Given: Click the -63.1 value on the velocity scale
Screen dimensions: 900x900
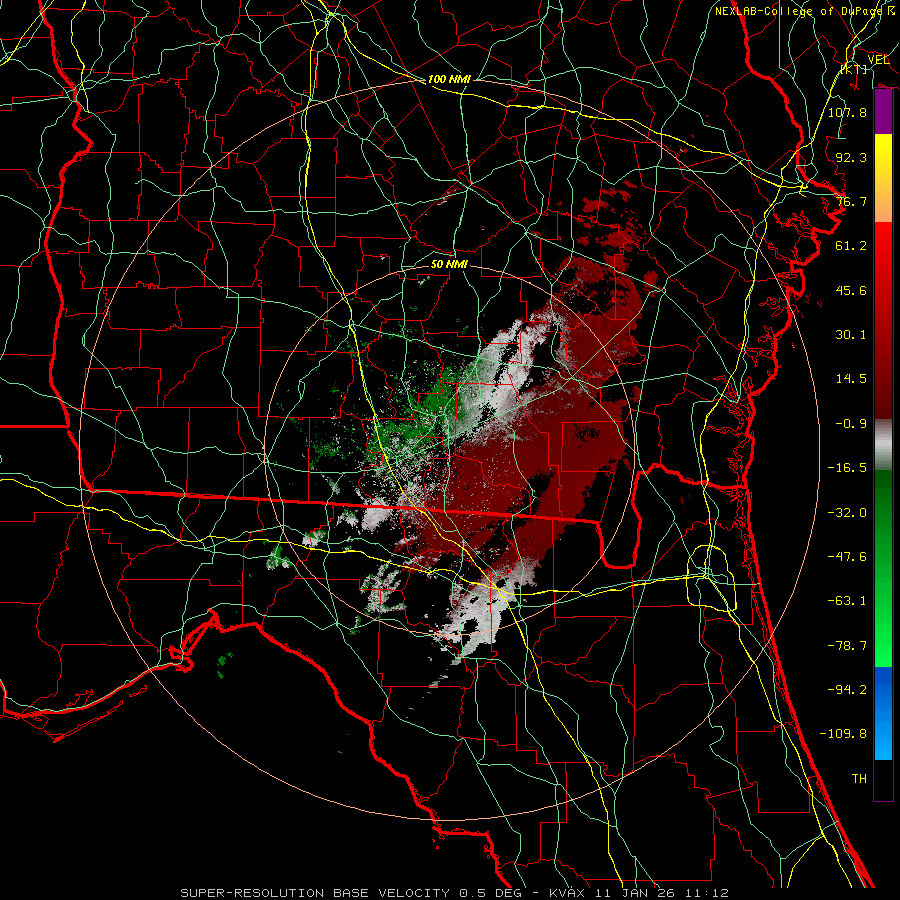Looking at the screenshot, I should click(x=847, y=601).
